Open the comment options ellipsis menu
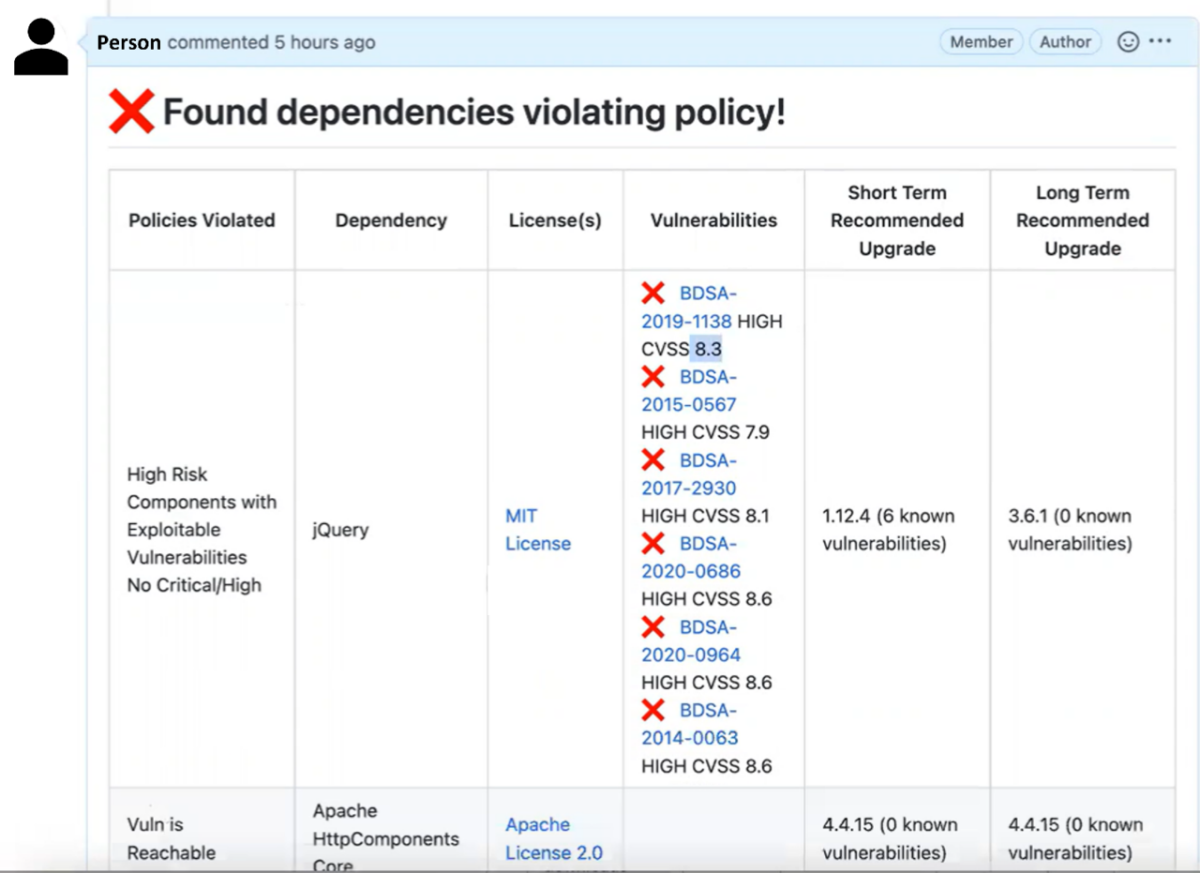This screenshot has height=873, width=1200. 1160,41
